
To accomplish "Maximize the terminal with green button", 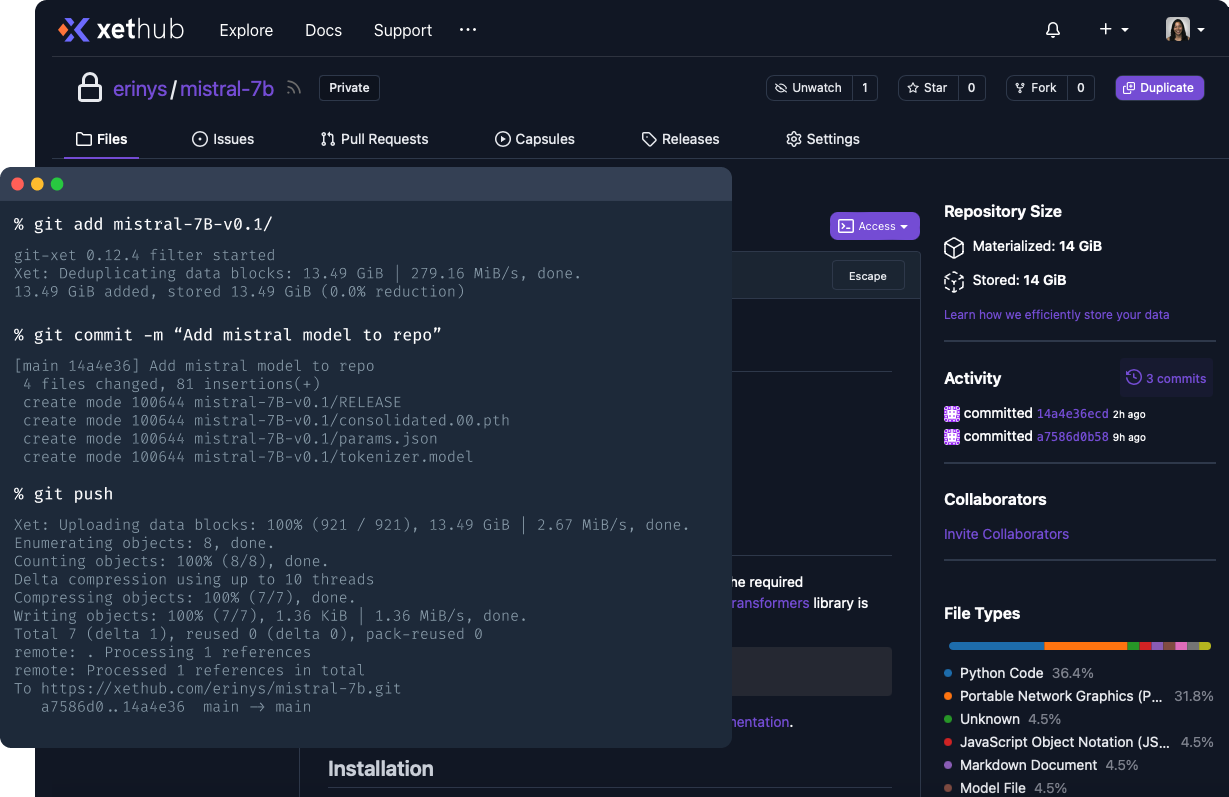I will [57, 184].
